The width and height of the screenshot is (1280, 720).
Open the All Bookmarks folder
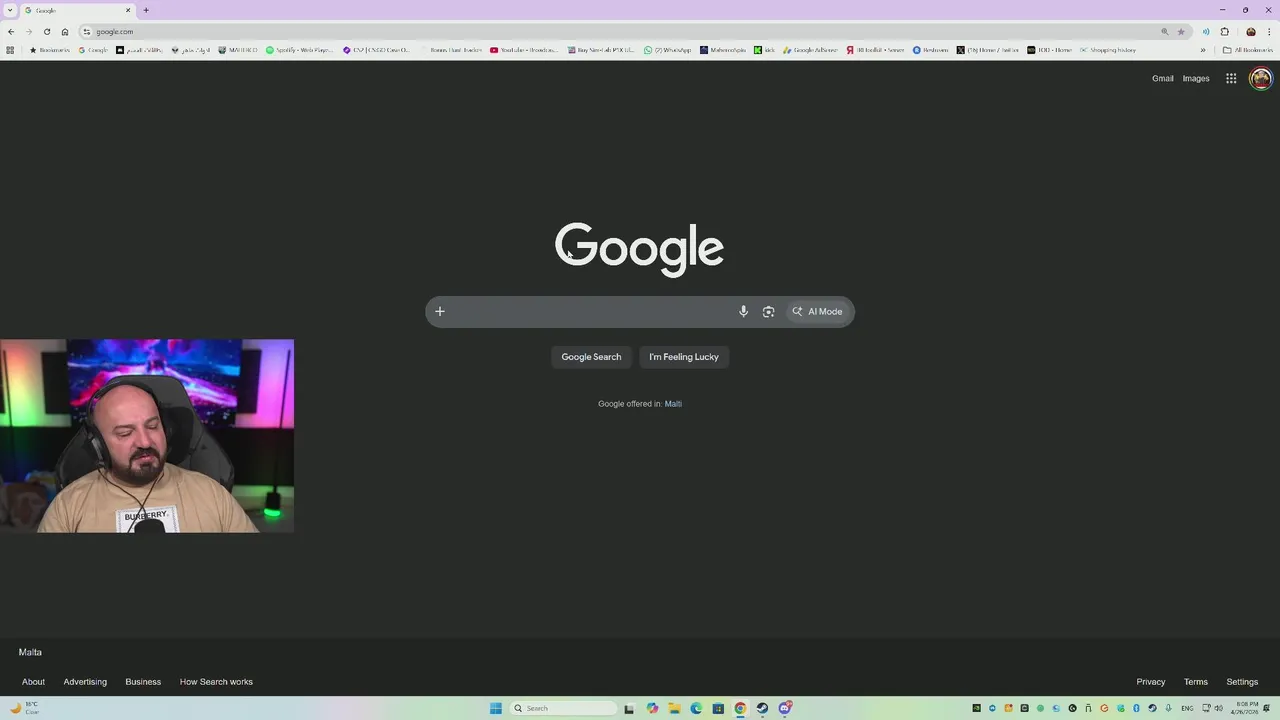[1248, 50]
